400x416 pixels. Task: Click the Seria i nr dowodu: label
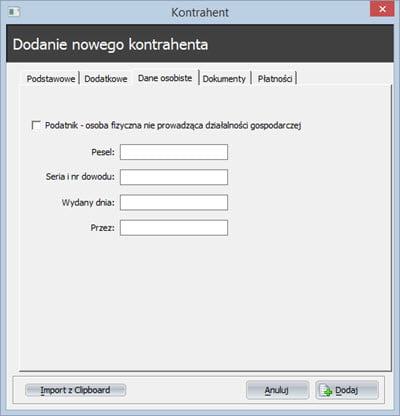point(80,177)
